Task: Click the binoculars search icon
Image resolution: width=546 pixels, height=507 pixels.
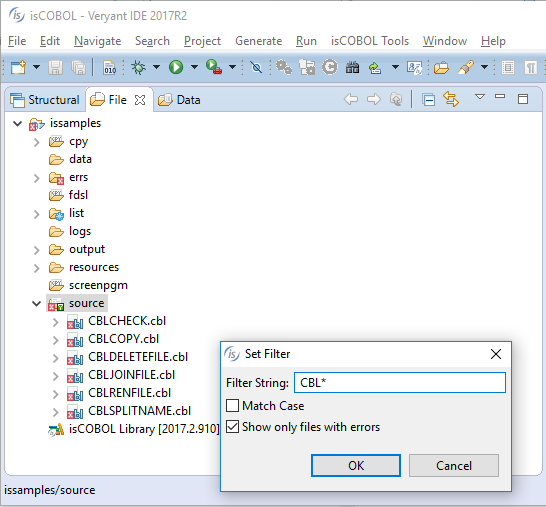Action: click(352, 67)
